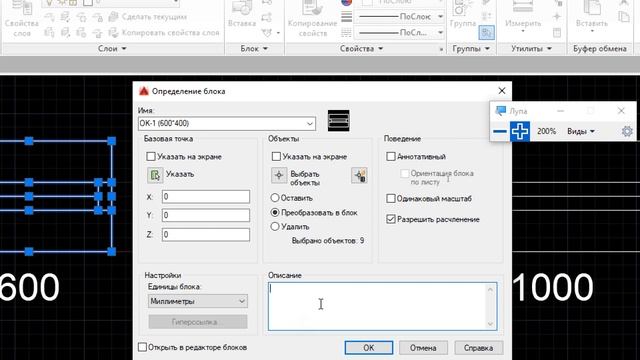Click the Лупа magnifier app icon
The width and height of the screenshot is (640, 360).
[500, 111]
